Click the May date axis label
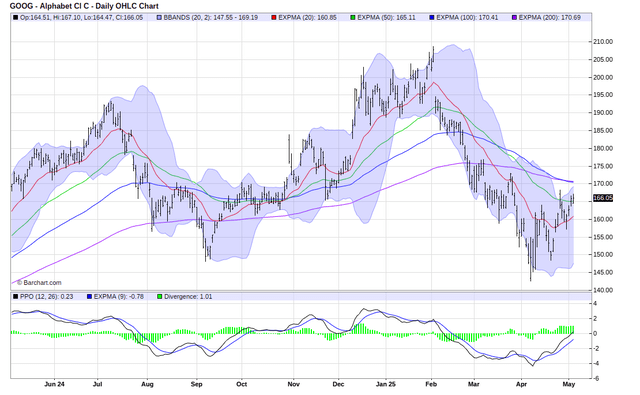This screenshot has width=640, height=395. point(569,384)
